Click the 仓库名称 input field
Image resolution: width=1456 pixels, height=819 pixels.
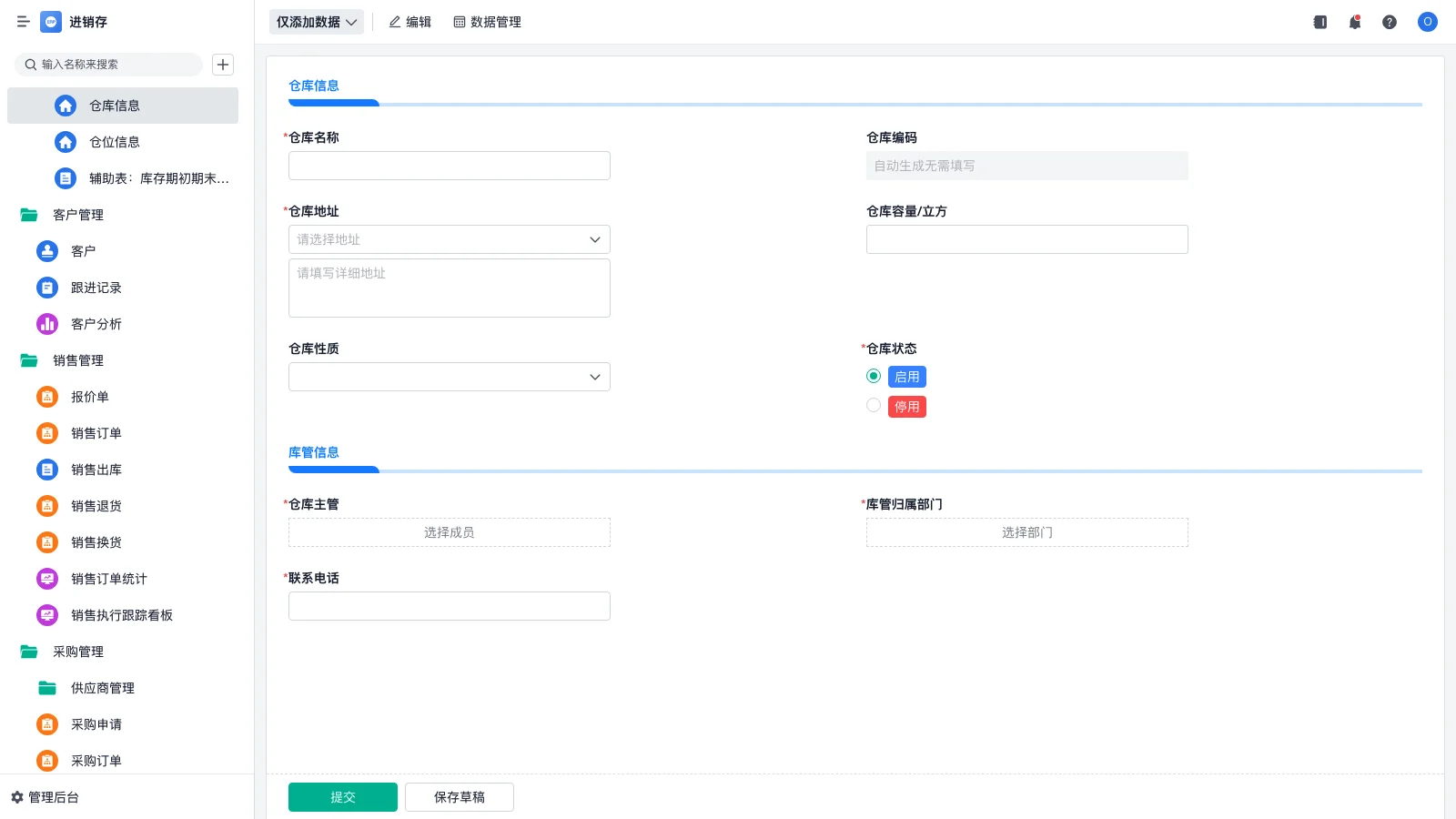point(450,166)
